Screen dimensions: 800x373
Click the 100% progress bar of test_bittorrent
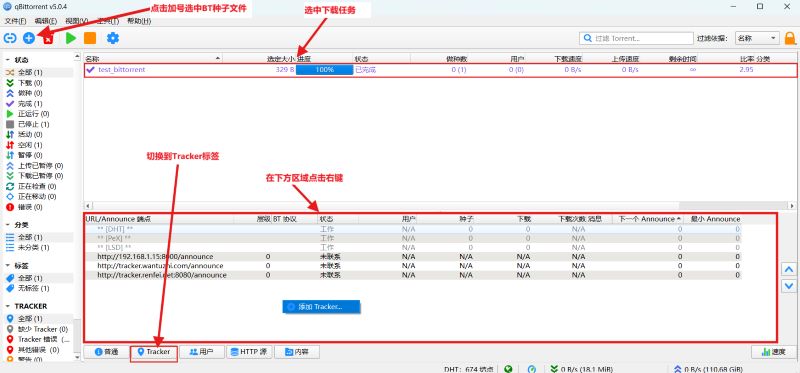tap(324, 69)
